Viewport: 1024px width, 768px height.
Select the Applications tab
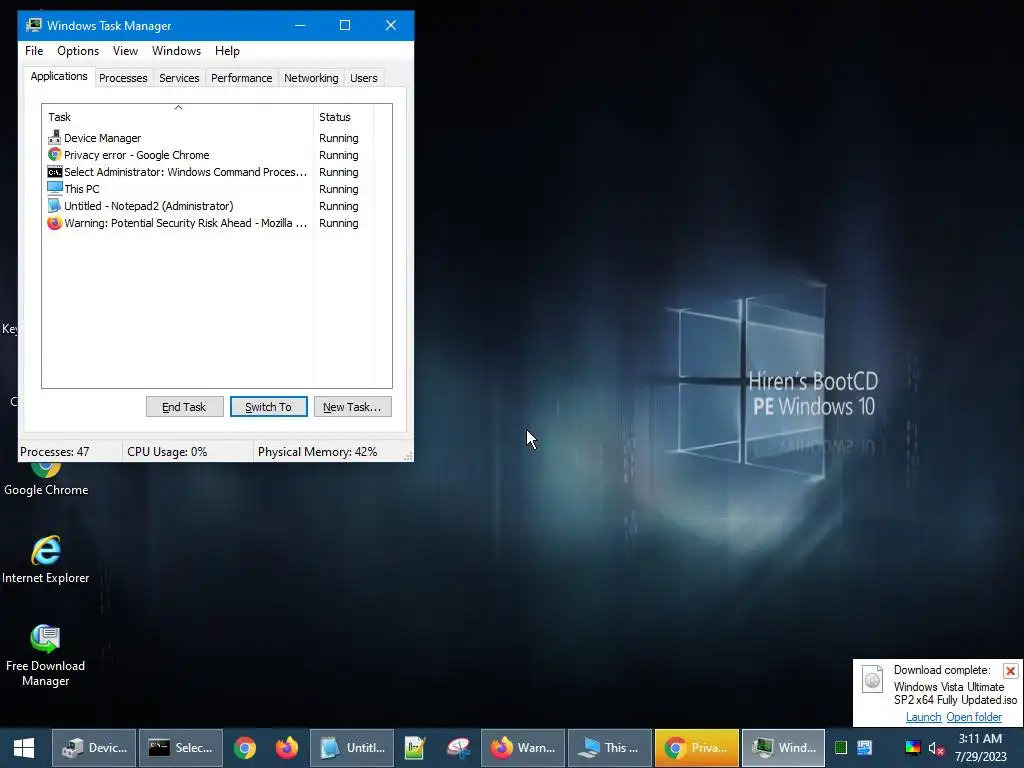point(59,76)
